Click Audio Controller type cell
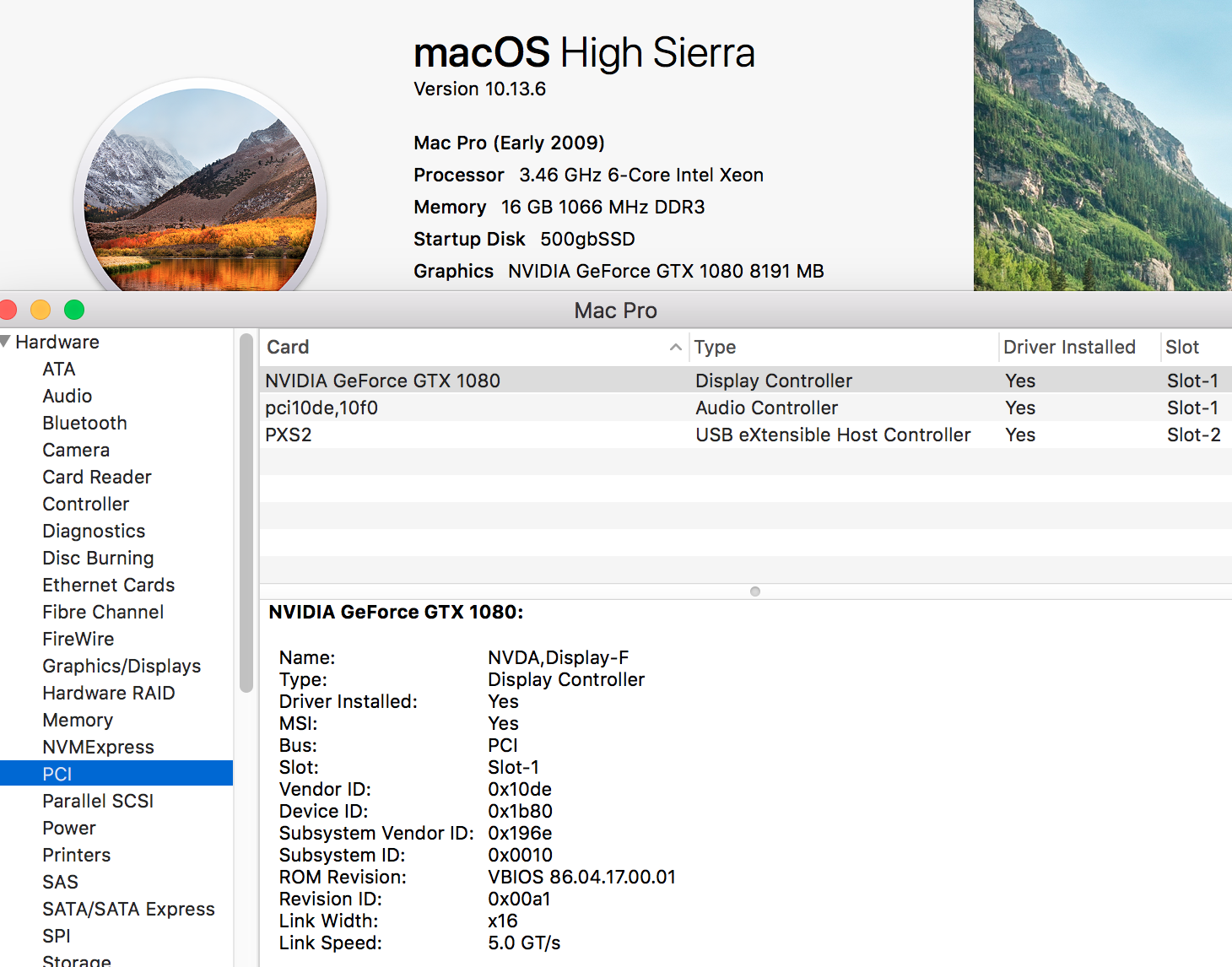 766,408
